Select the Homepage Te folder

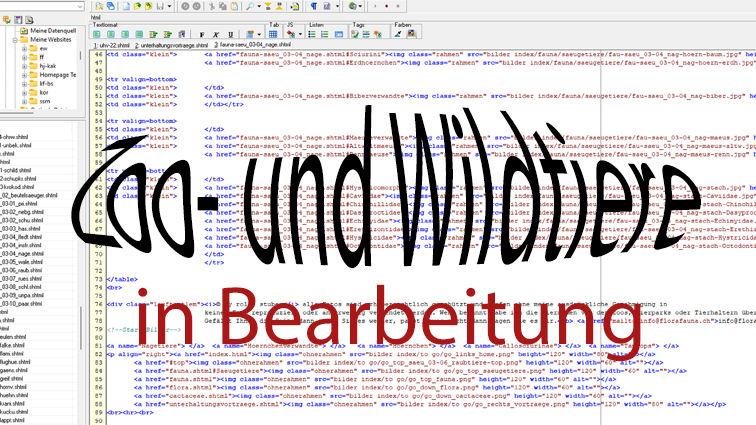click(x=57, y=75)
